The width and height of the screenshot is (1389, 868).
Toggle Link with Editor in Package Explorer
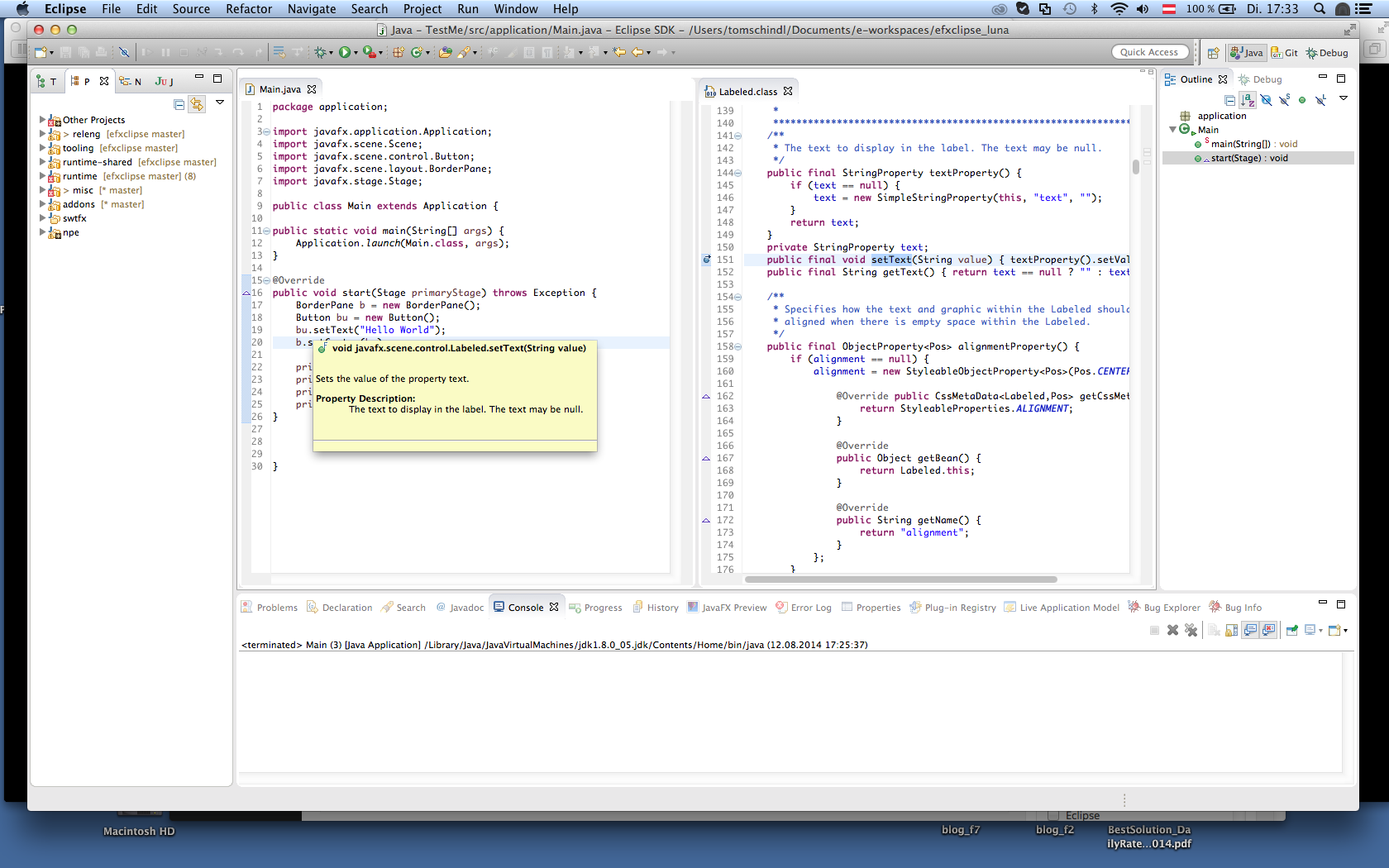(197, 104)
